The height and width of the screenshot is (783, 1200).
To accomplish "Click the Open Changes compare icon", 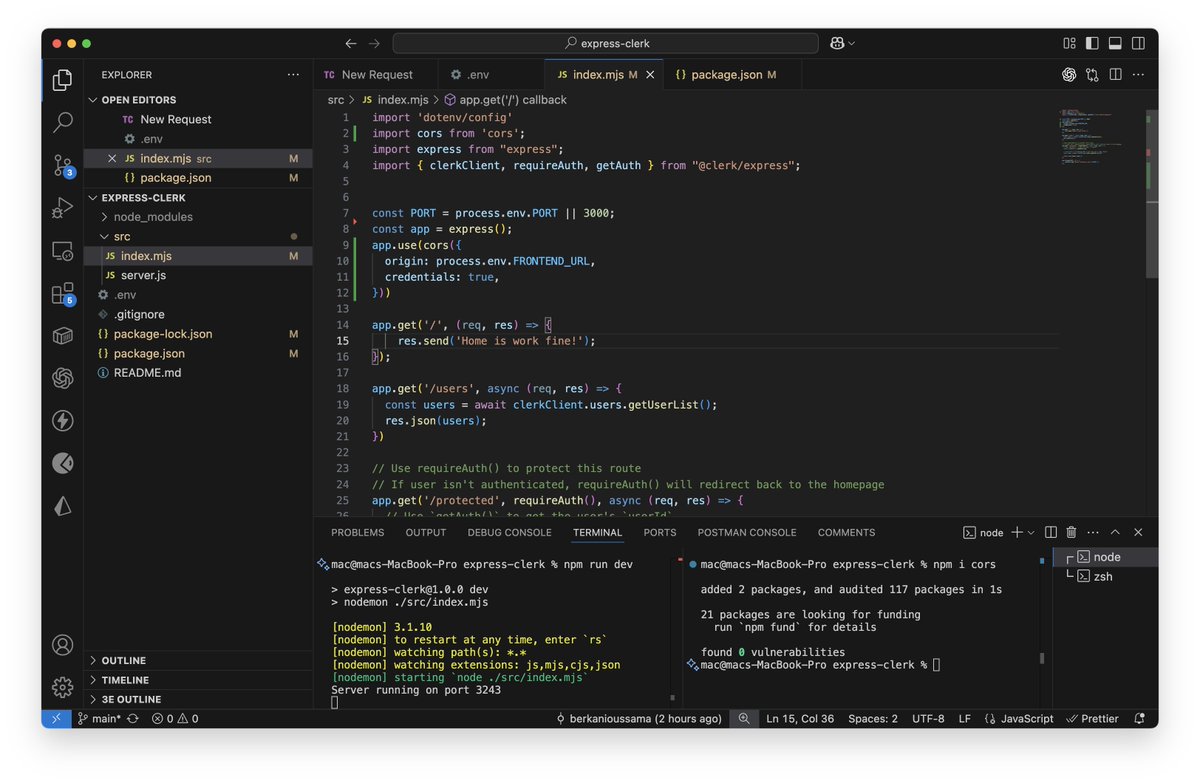I will [1092, 75].
